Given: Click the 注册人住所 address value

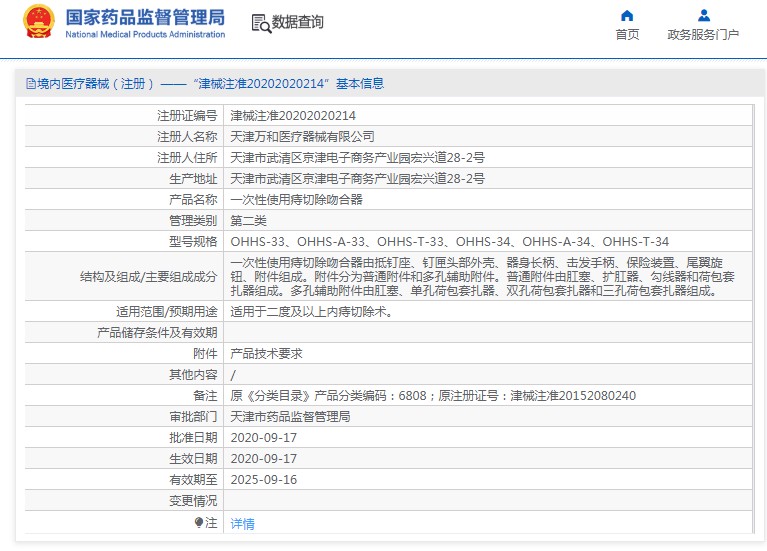Looking at the screenshot, I should coord(357,158).
